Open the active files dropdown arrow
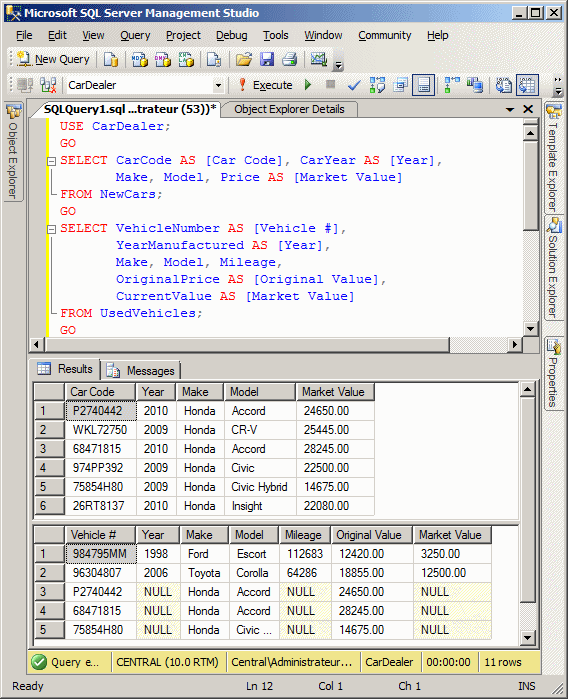Viewport: 568px width, 699px height. pyautogui.click(x=510, y=109)
